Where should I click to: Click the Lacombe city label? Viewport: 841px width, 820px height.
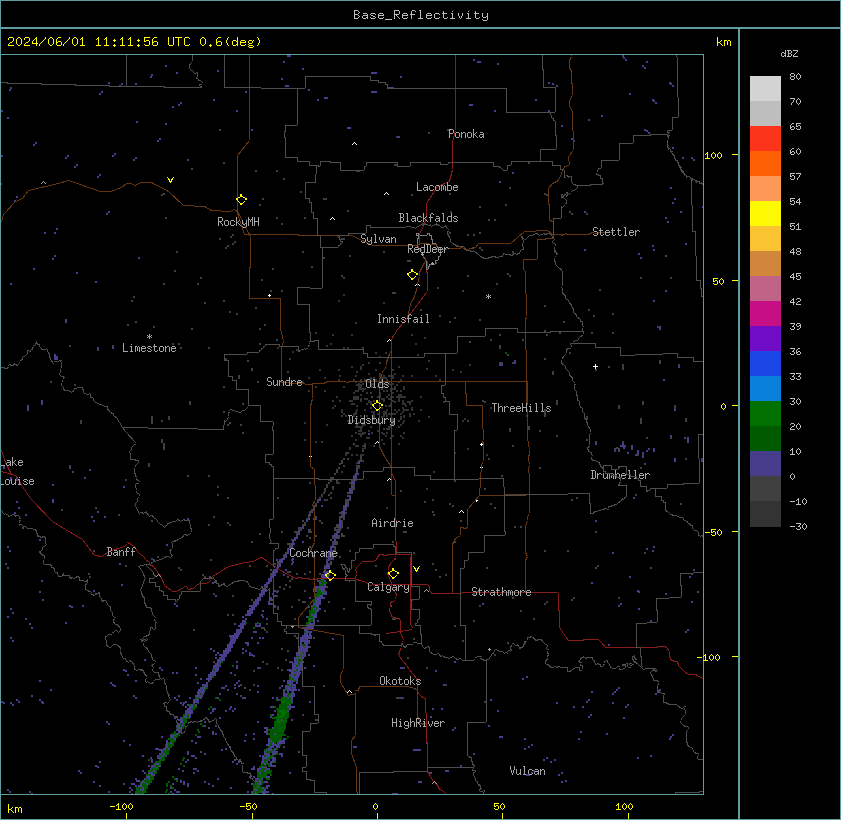point(437,187)
